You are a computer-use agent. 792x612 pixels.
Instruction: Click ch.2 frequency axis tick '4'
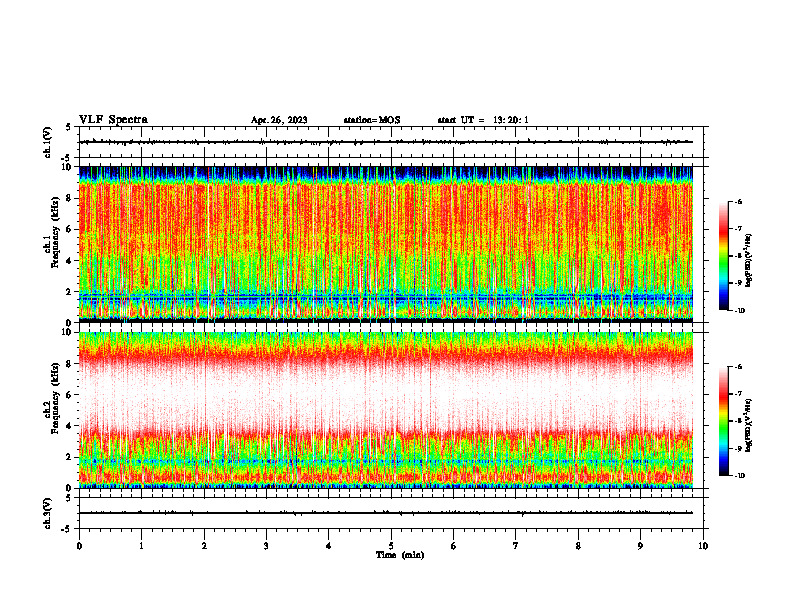[70, 426]
